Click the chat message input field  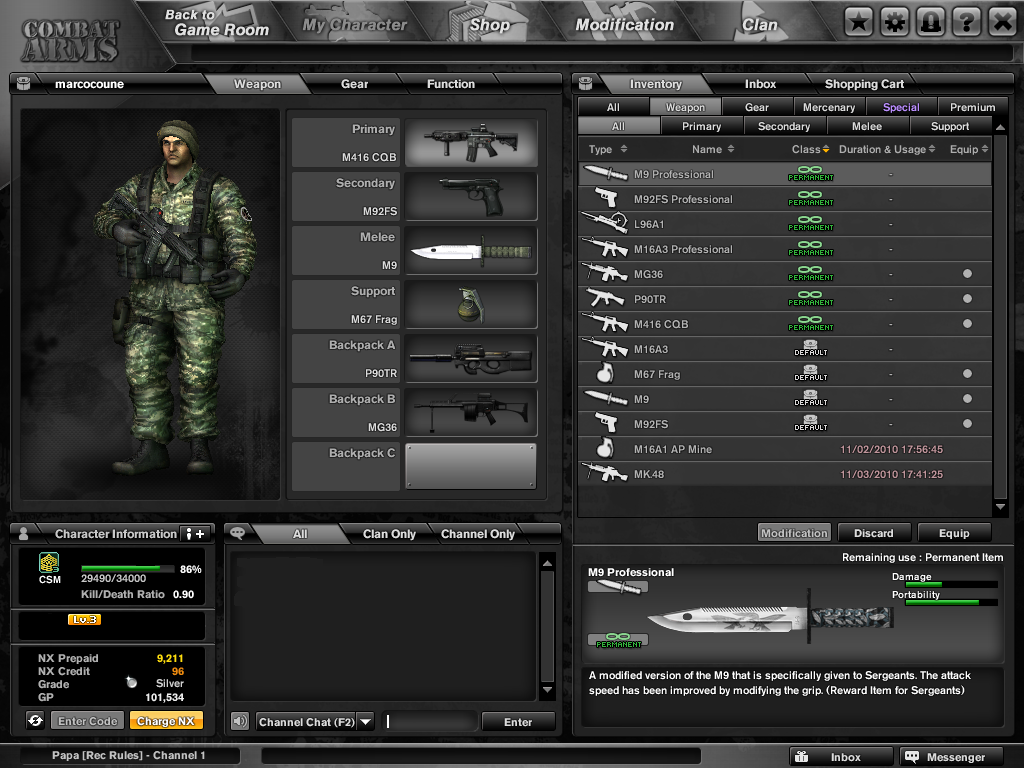(x=430, y=722)
